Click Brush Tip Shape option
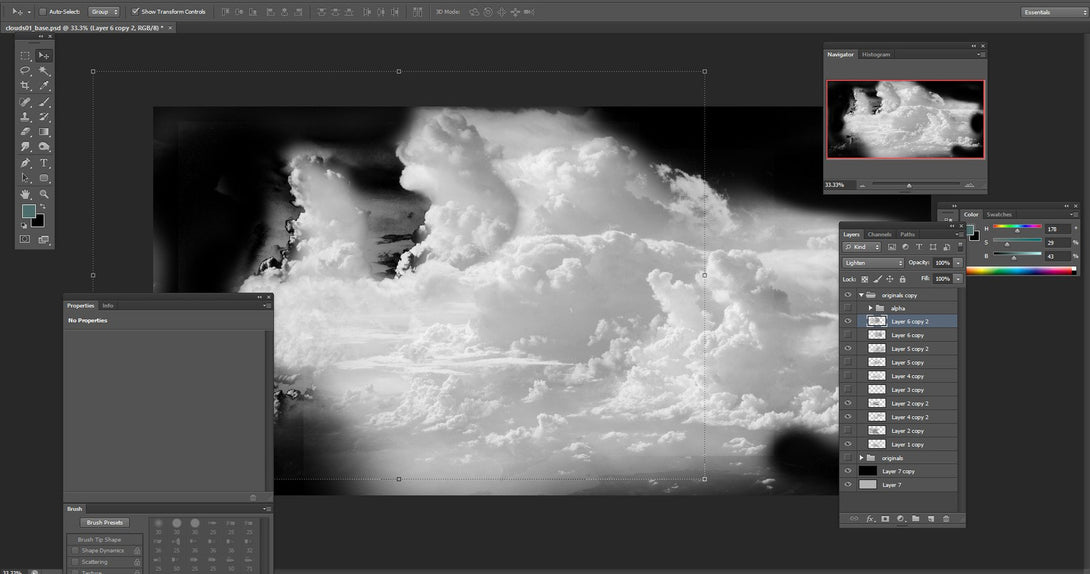Viewport: 1090px width, 574px height. point(99,539)
